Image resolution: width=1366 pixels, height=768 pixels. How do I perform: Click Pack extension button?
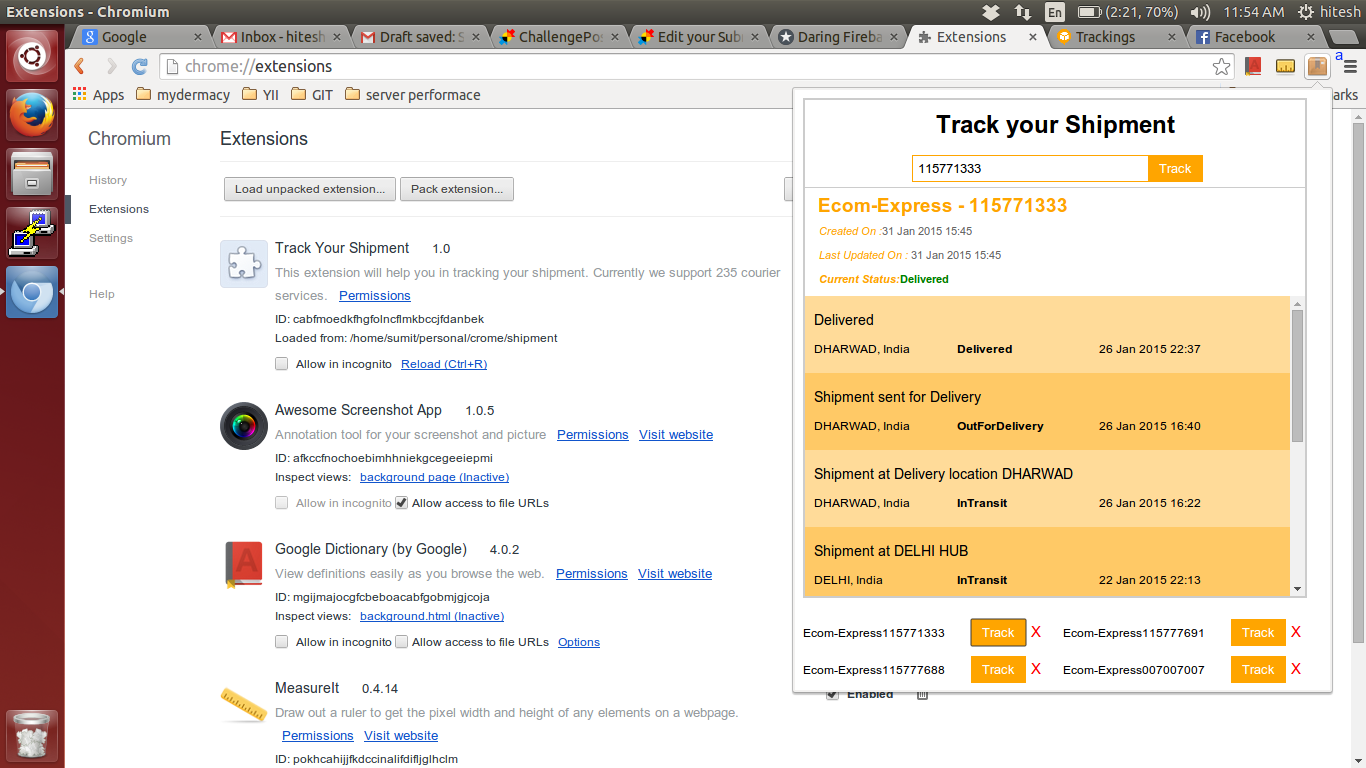tap(457, 189)
